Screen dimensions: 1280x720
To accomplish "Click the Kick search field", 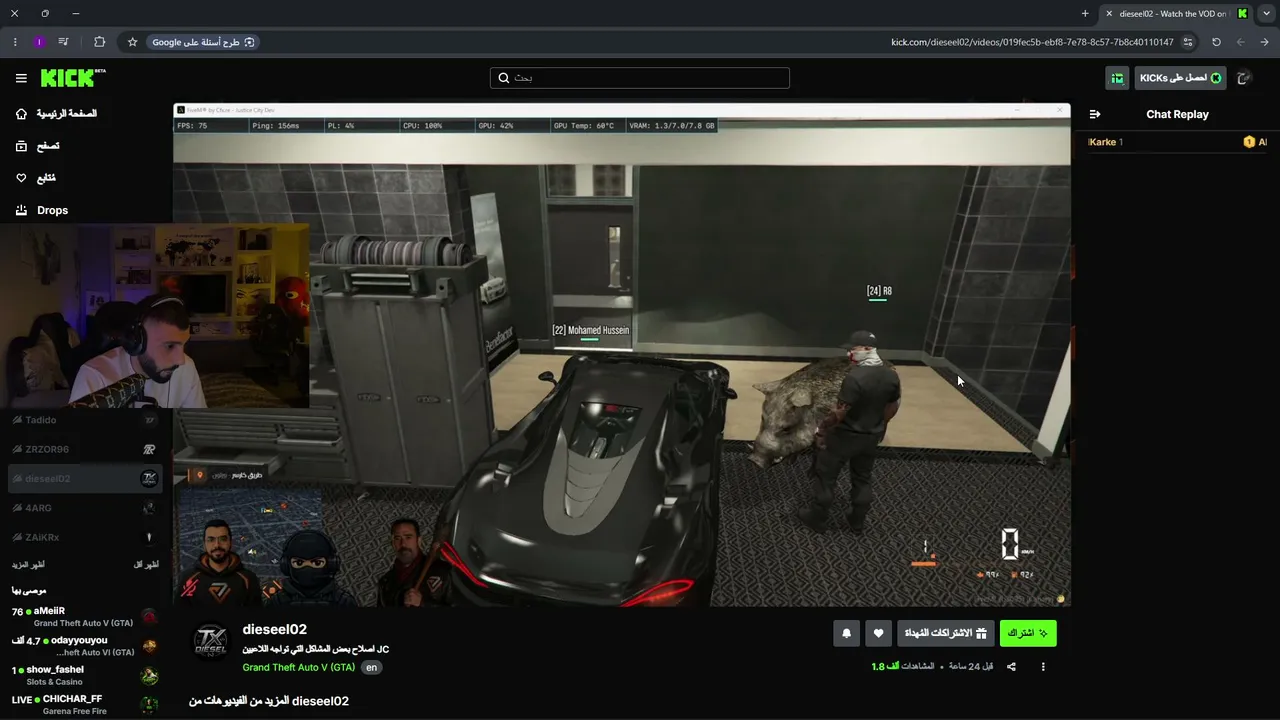I will click(x=640, y=78).
